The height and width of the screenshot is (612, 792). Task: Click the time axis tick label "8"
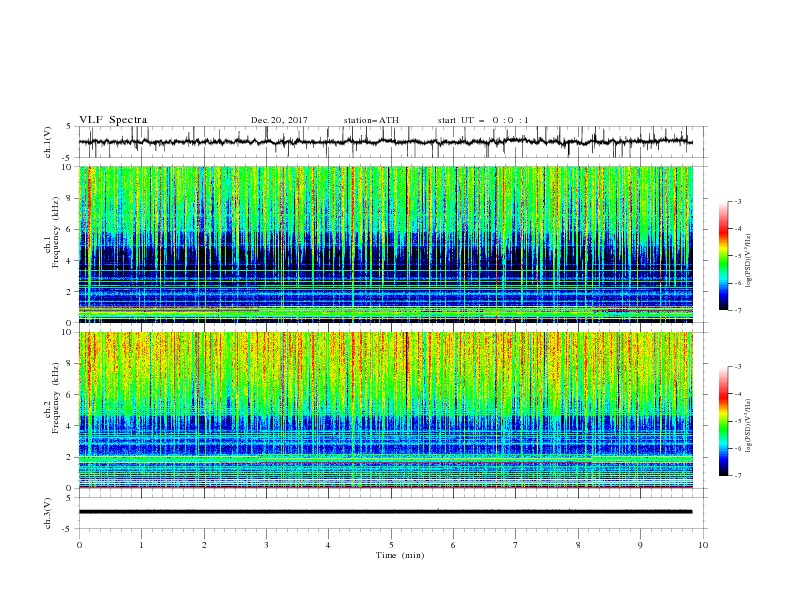578,545
